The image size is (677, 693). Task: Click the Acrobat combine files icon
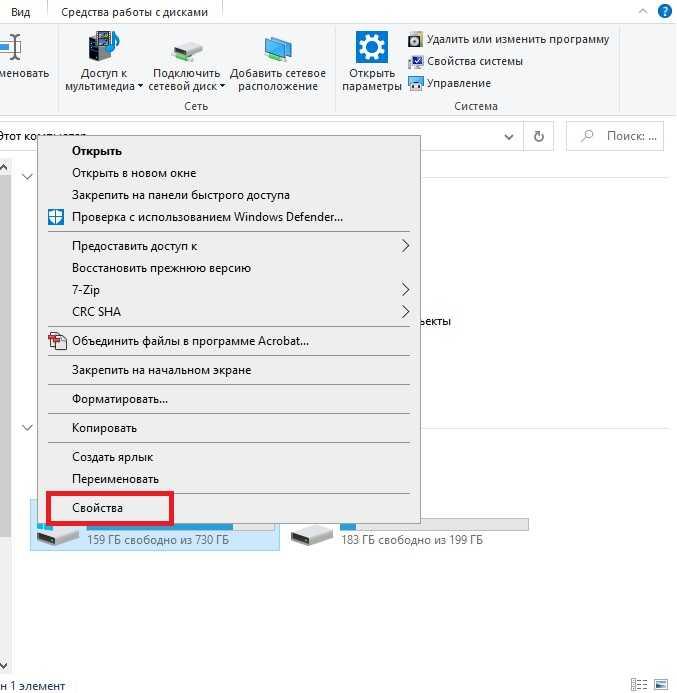coord(57,341)
